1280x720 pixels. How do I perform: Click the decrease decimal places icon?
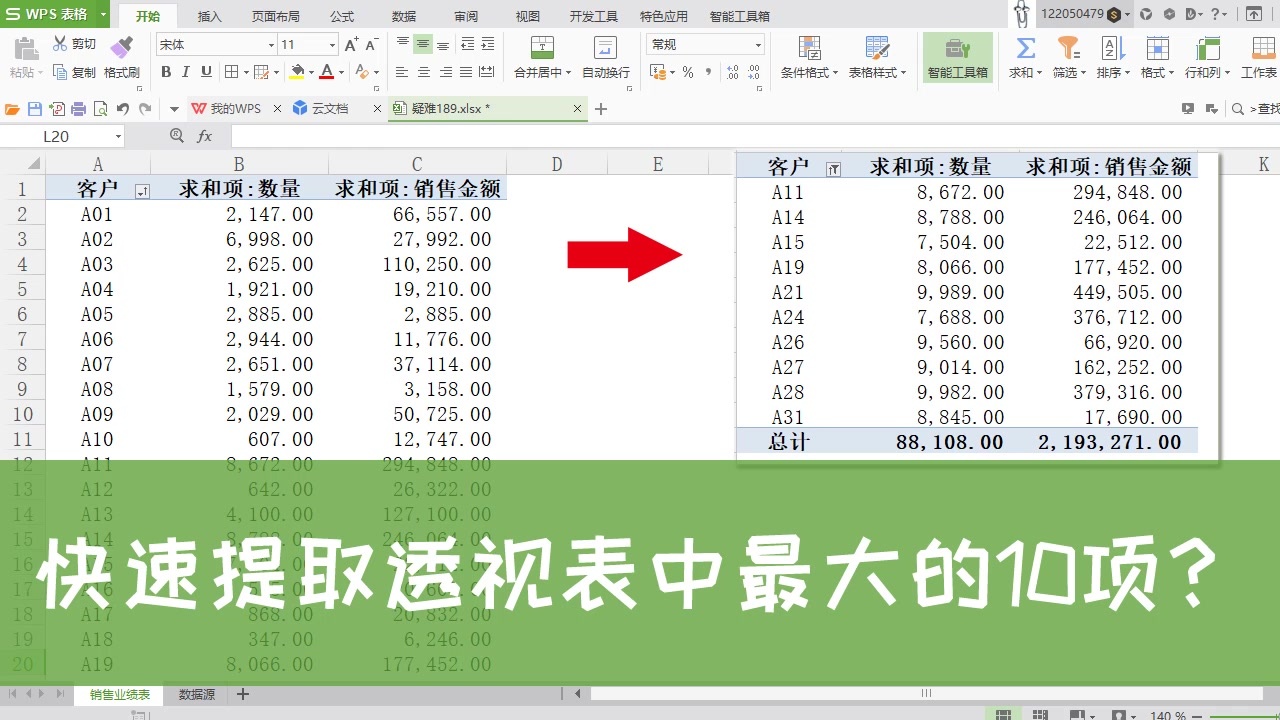(755, 72)
